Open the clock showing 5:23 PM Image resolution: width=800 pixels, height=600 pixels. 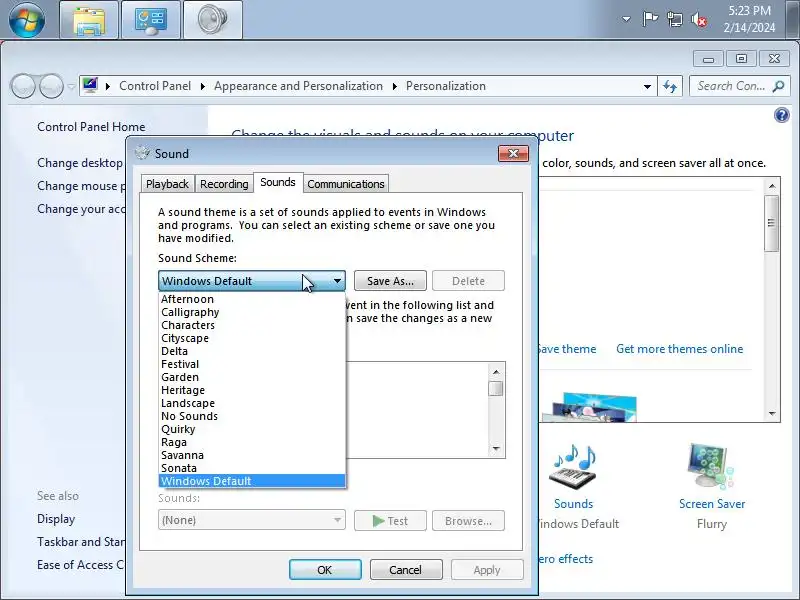tap(749, 19)
